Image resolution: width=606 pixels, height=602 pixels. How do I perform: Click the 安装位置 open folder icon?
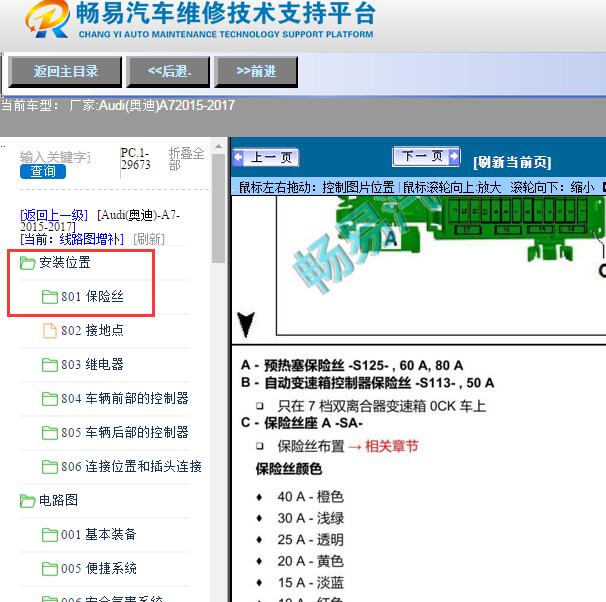(x=27, y=263)
